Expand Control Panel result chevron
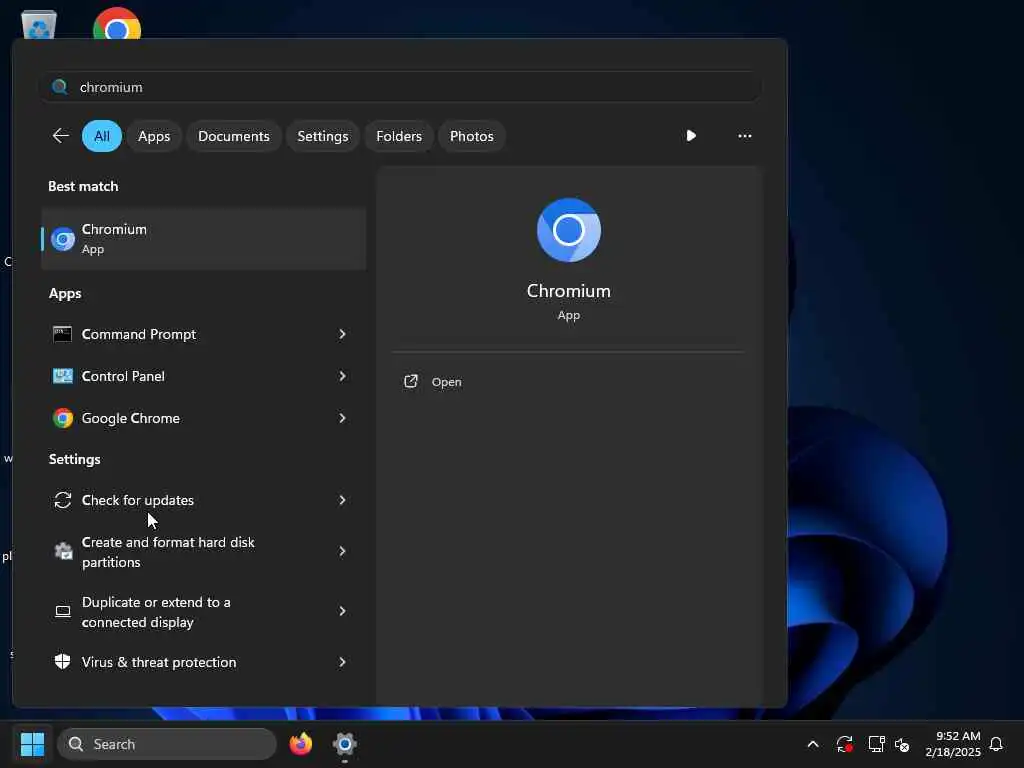This screenshot has width=1024, height=768. coord(342,376)
